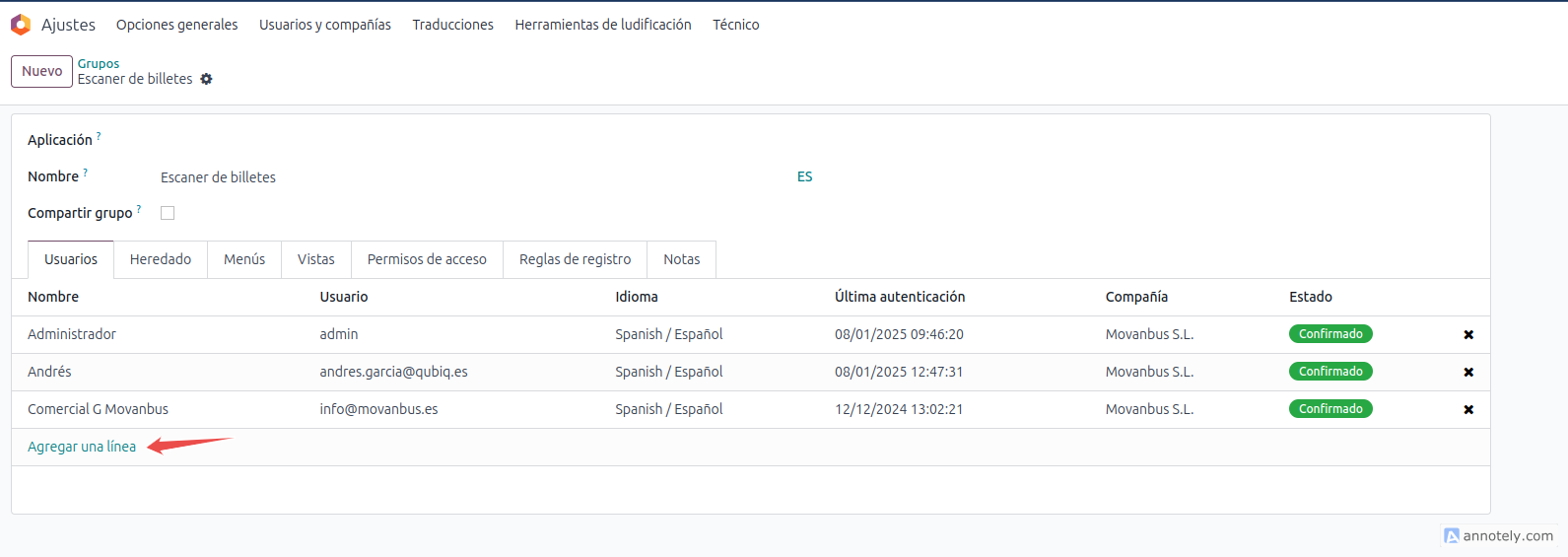The height and width of the screenshot is (557, 1568).
Task: Remove Andrés row with X icon
Action: (x=1468, y=373)
